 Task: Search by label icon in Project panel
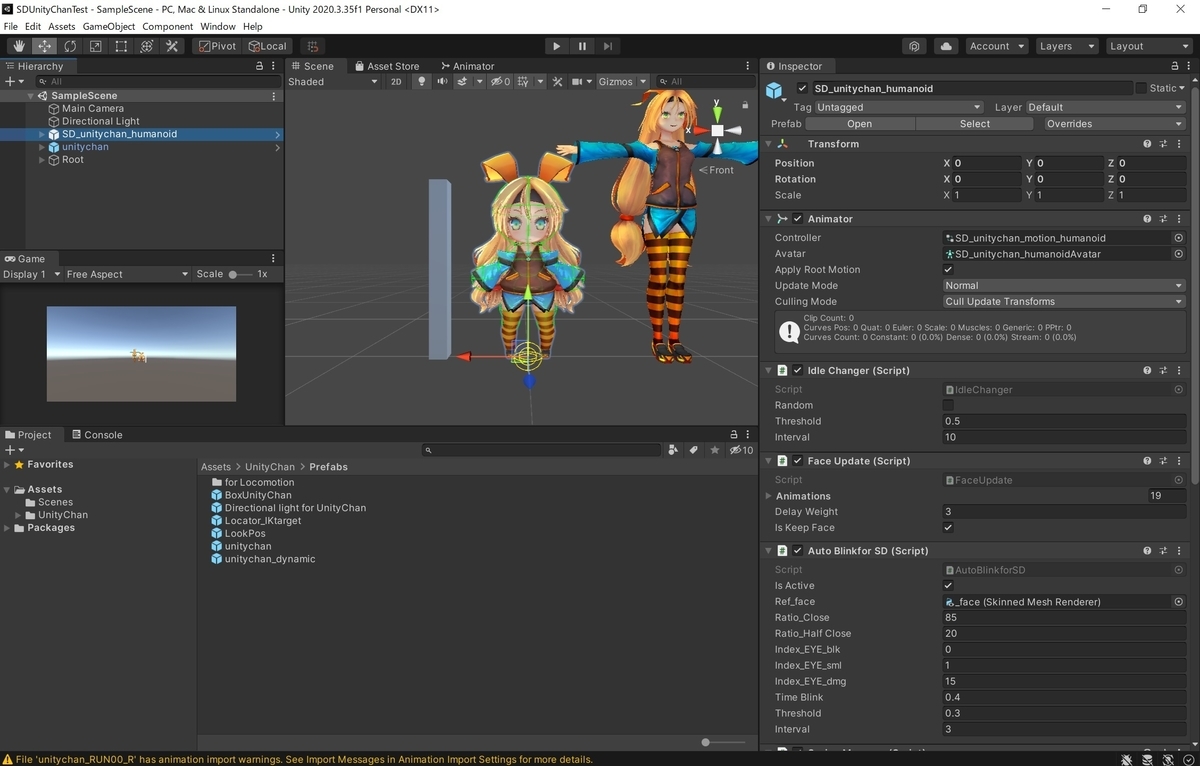[693, 450]
